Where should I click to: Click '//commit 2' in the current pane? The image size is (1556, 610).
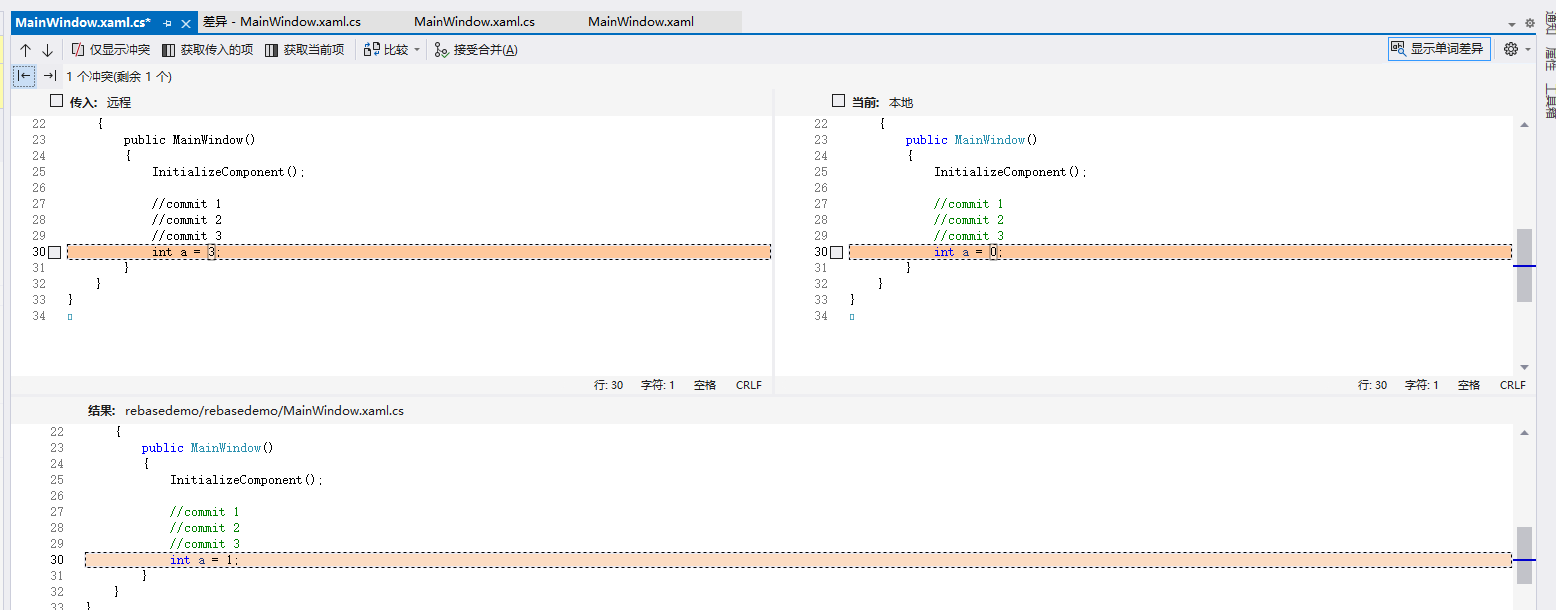(969, 220)
